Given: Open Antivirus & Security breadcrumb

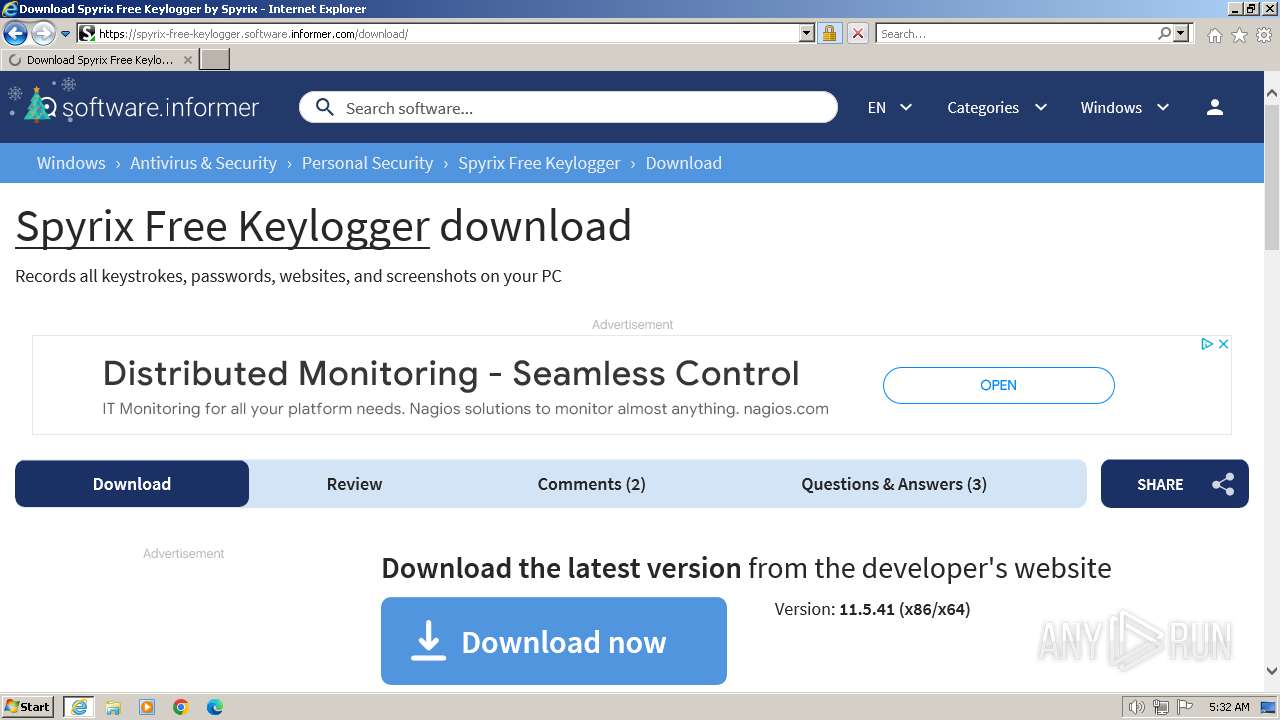Looking at the screenshot, I should click(203, 163).
